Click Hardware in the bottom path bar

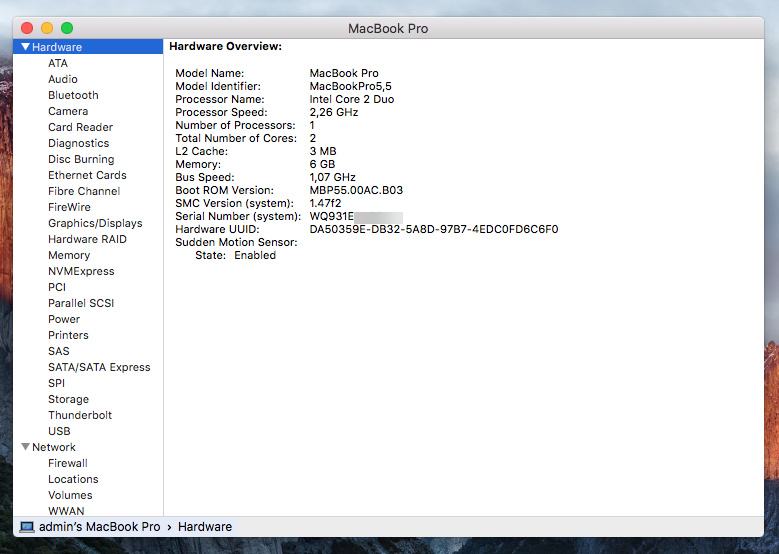coord(205,526)
